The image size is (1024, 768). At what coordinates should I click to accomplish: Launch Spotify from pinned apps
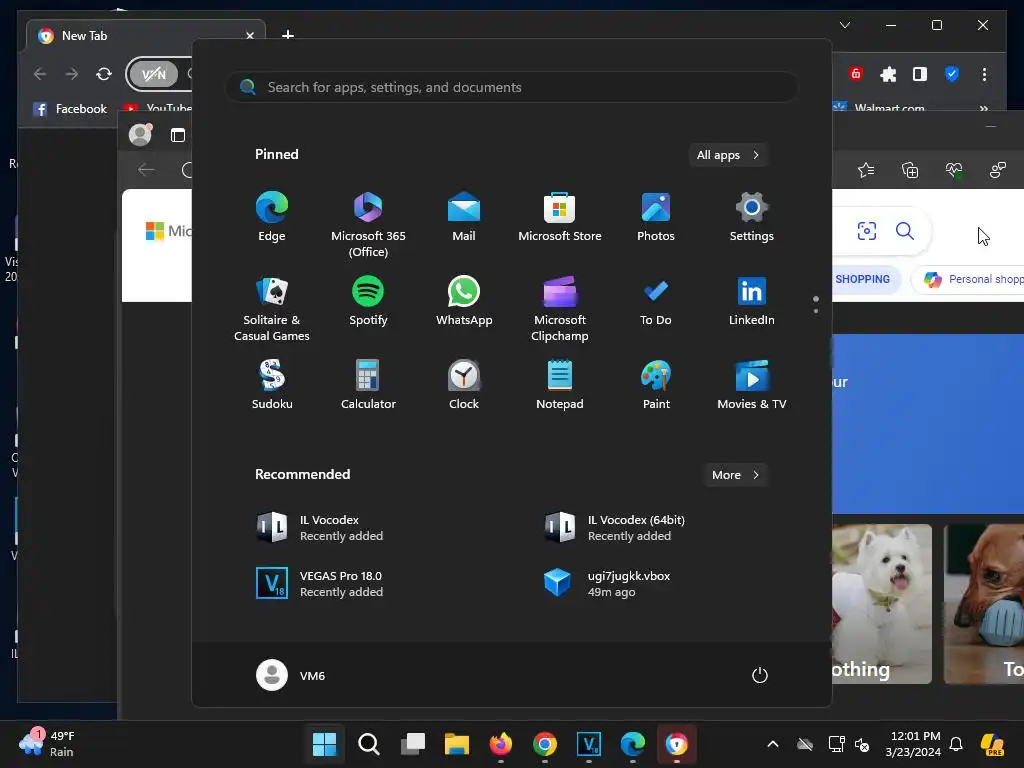[368, 302]
